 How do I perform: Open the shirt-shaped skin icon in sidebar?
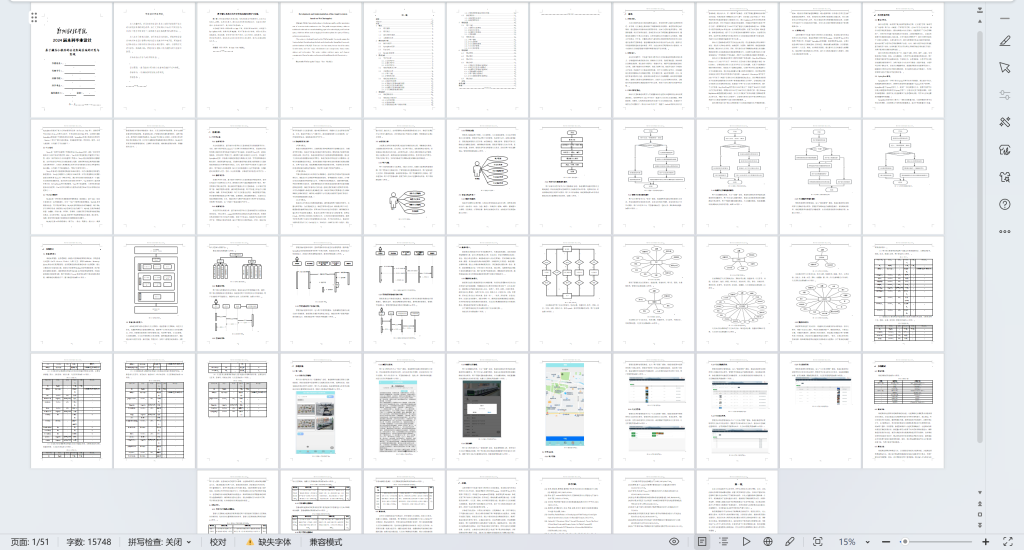tap(1005, 177)
